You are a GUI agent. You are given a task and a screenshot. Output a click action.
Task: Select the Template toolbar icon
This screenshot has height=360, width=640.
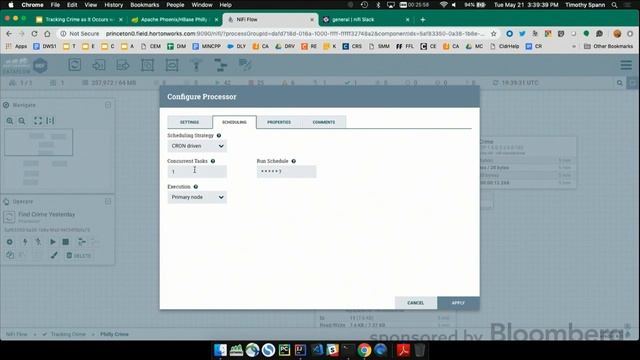click(x=221, y=65)
